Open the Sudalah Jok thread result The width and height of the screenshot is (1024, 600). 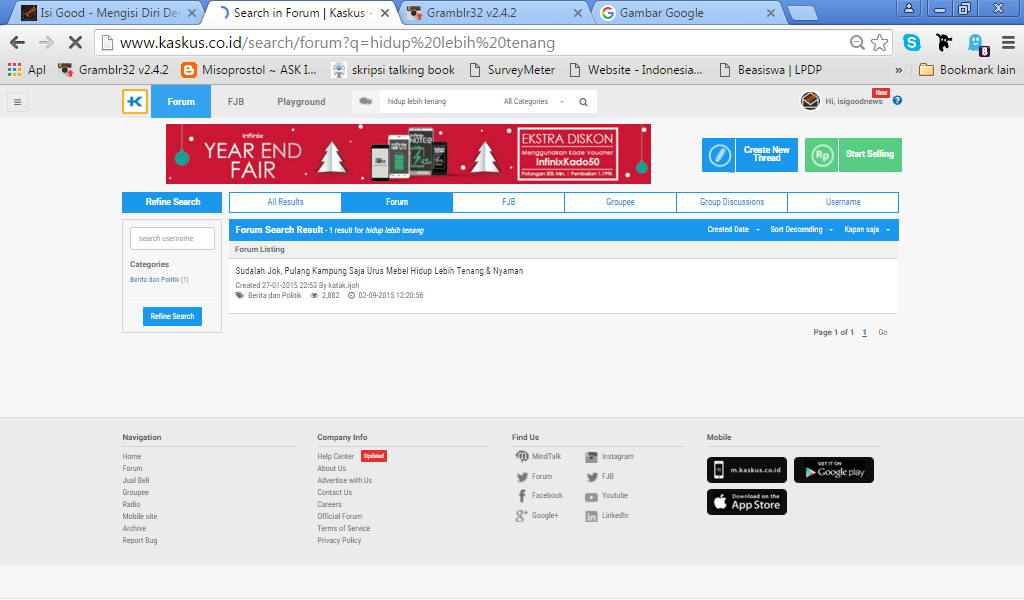379,271
